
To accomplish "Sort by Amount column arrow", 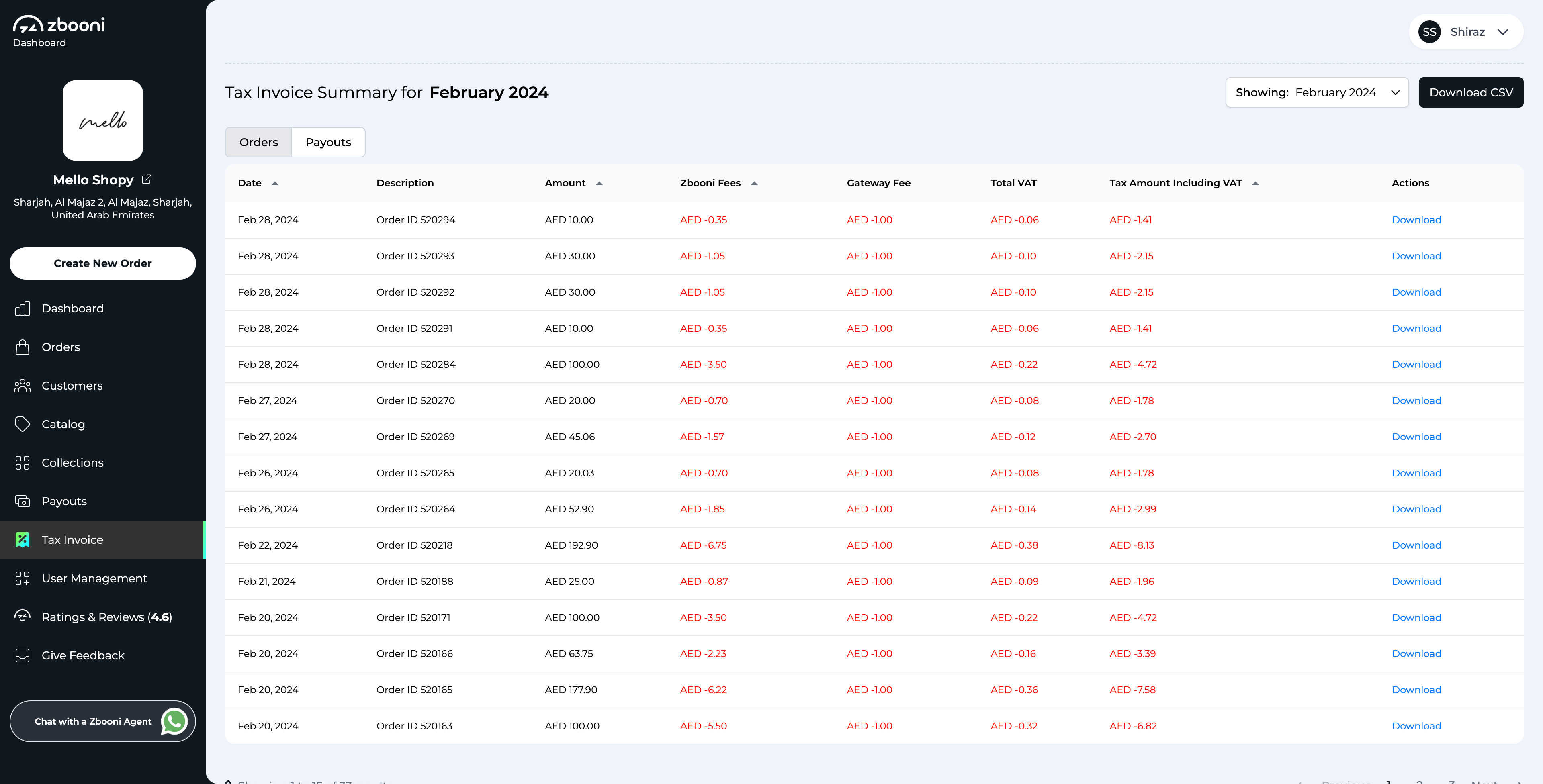I will click(599, 183).
